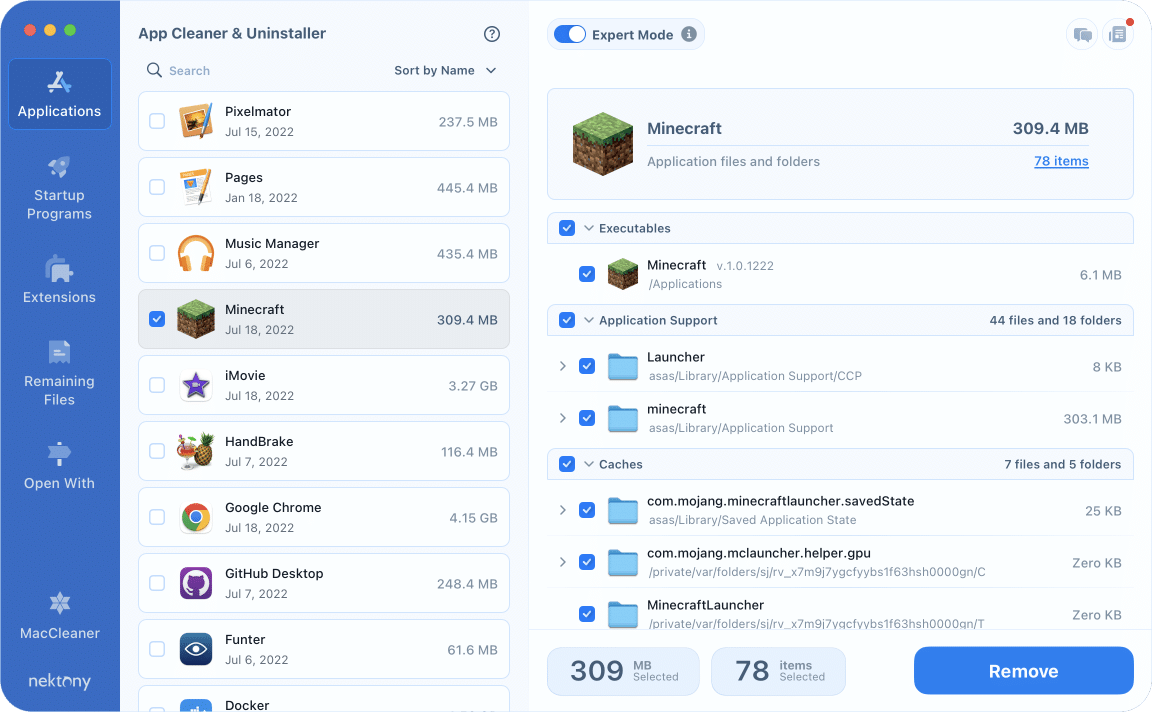Viewport: 1152px width, 712px height.
Task: Uncheck the Minecraft app checkbox
Action: pos(157,319)
